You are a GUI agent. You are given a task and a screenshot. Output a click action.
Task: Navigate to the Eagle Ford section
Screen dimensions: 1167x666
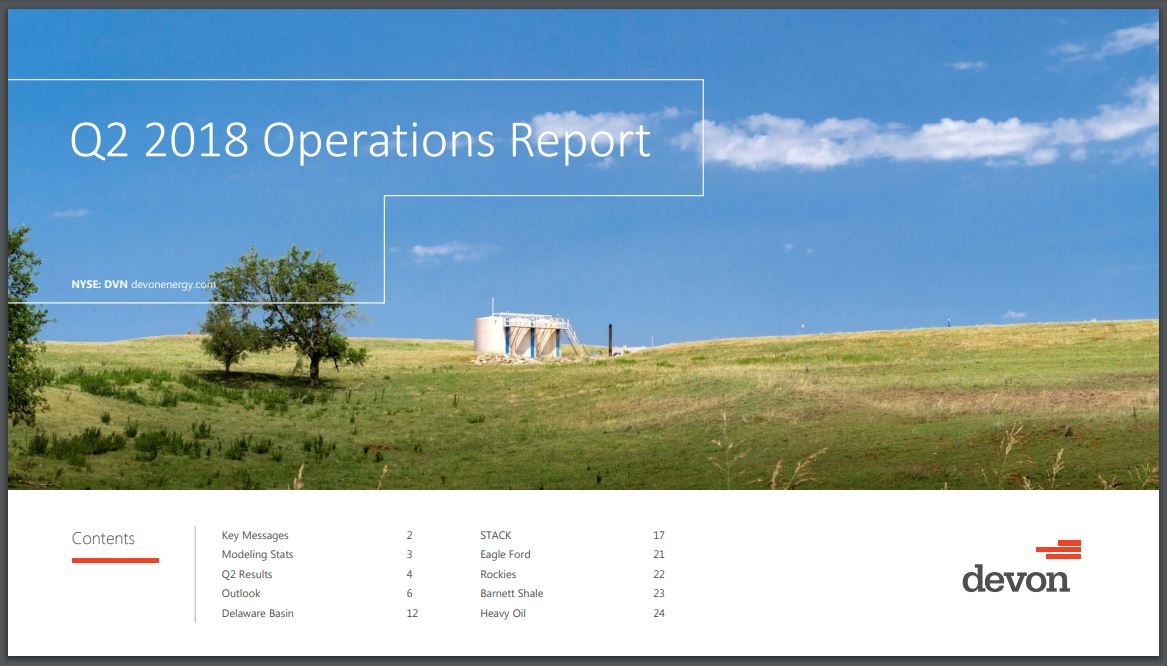505,554
